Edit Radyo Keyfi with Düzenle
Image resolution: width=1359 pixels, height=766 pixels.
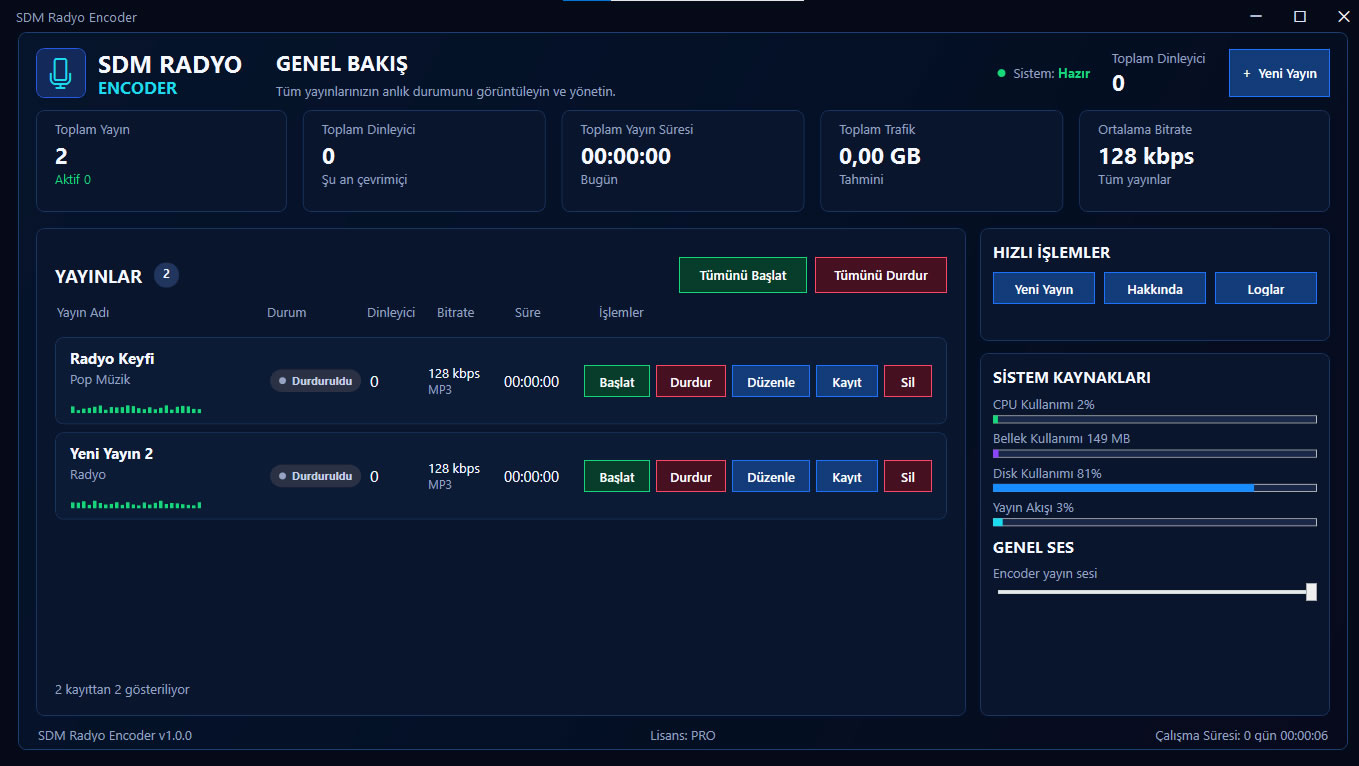tap(771, 381)
